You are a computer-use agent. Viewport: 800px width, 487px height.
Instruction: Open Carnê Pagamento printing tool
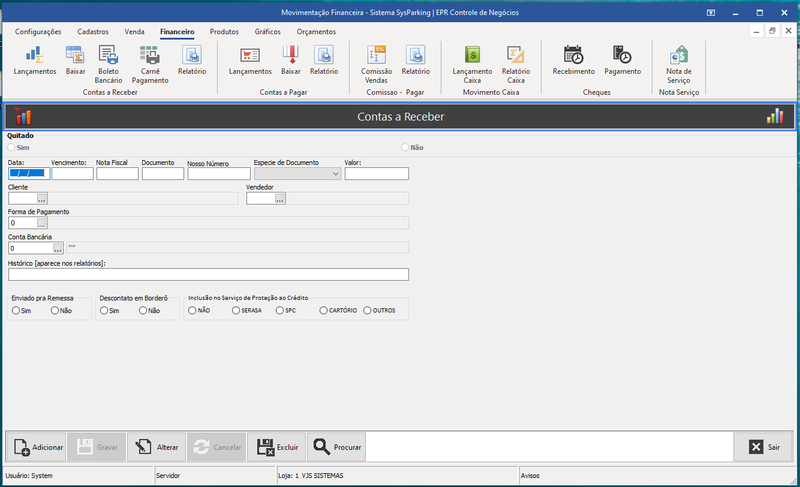coord(150,64)
